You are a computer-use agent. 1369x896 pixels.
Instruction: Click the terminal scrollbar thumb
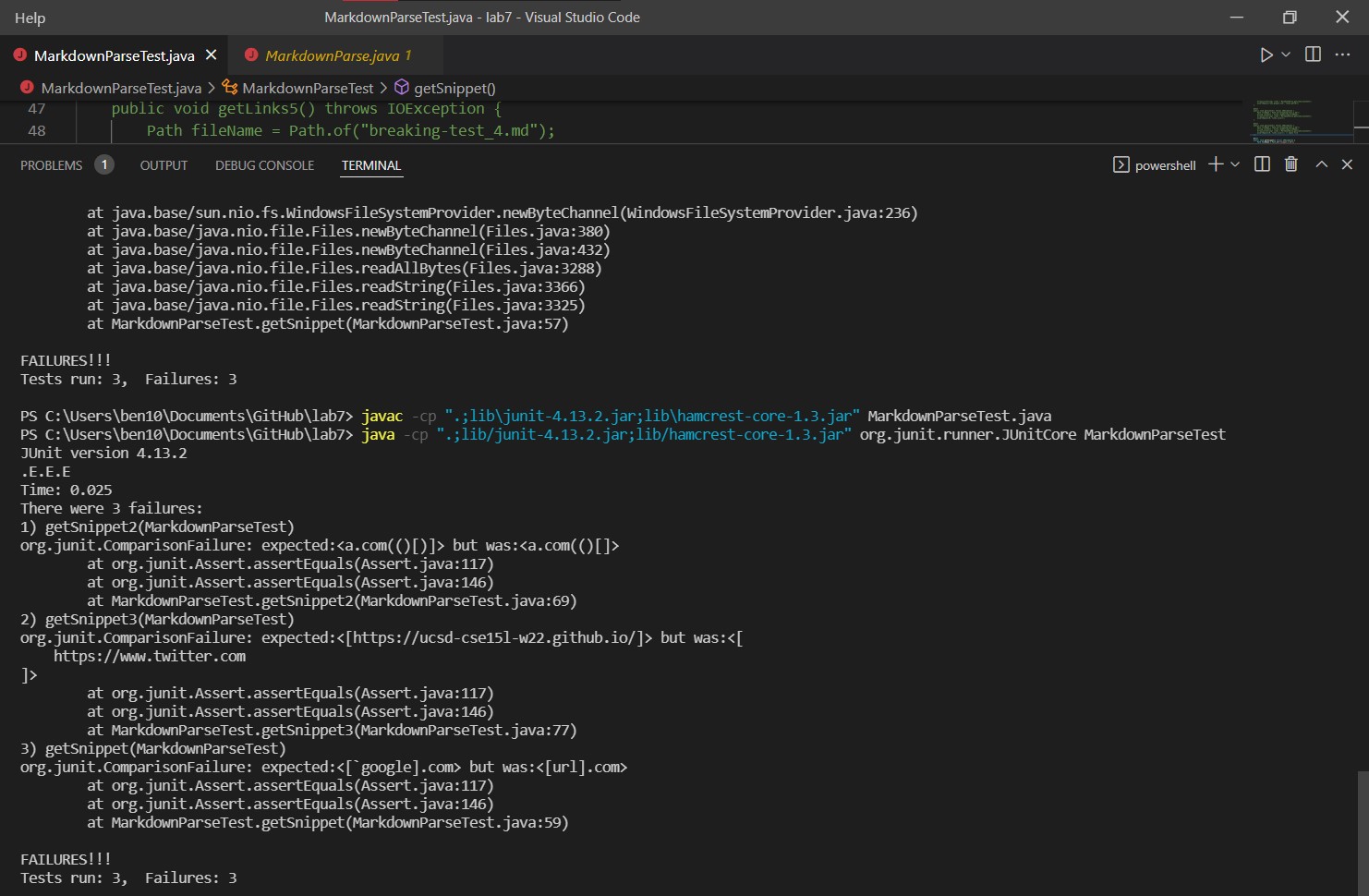tap(1363, 833)
